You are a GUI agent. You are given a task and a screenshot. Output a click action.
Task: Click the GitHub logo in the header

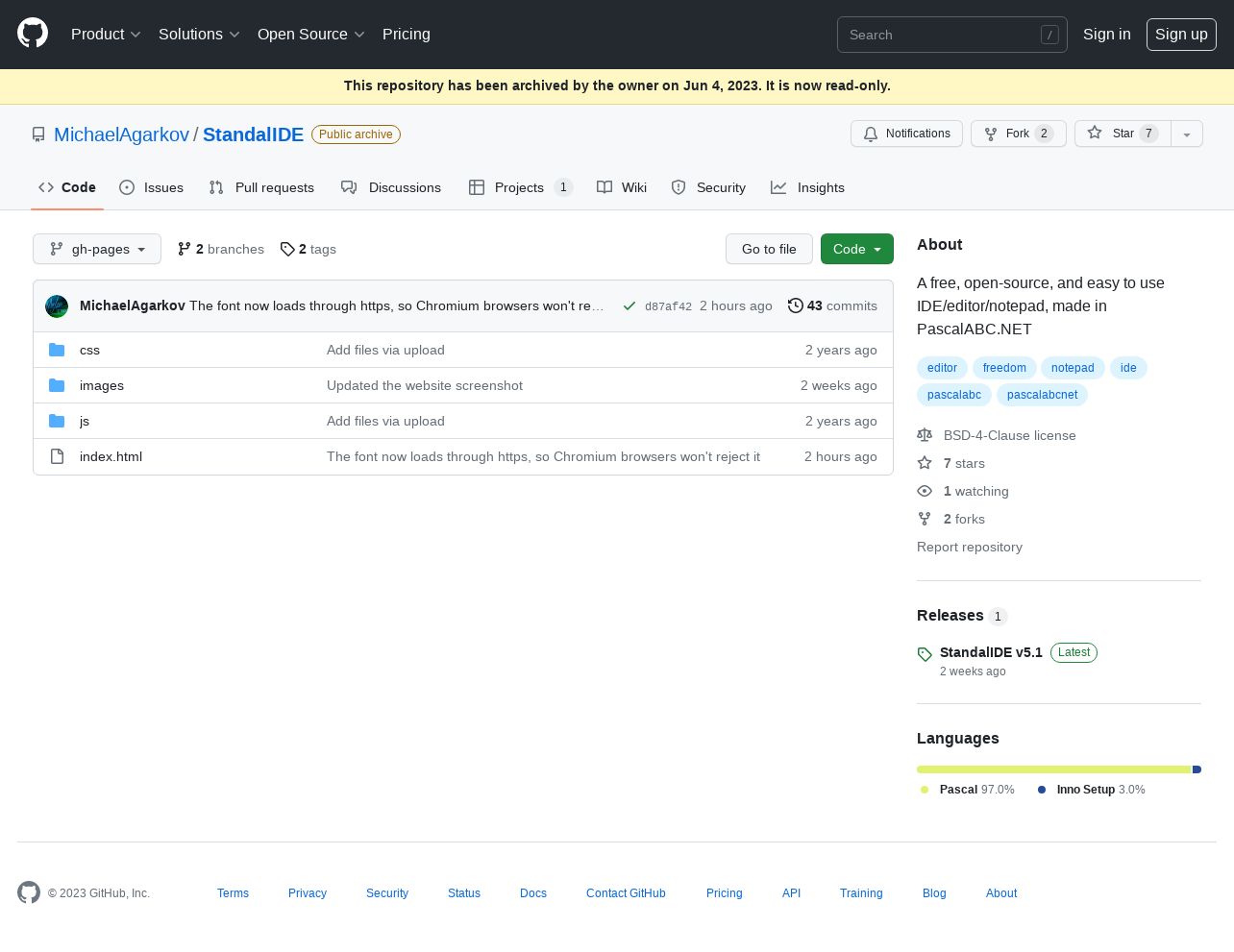pyautogui.click(x=33, y=34)
